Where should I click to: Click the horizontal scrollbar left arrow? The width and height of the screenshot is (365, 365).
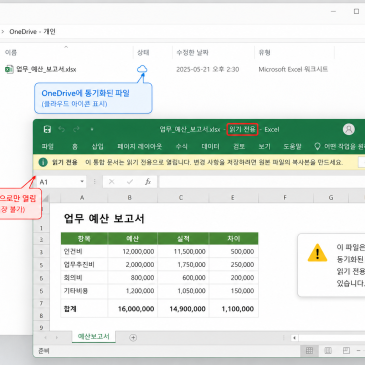tap(294, 338)
